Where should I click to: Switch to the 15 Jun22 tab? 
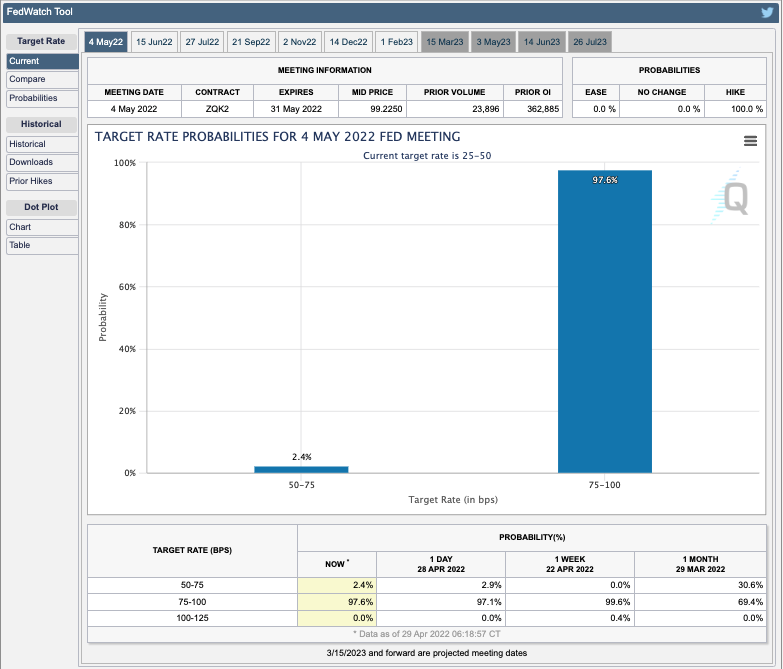tap(154, 42)
